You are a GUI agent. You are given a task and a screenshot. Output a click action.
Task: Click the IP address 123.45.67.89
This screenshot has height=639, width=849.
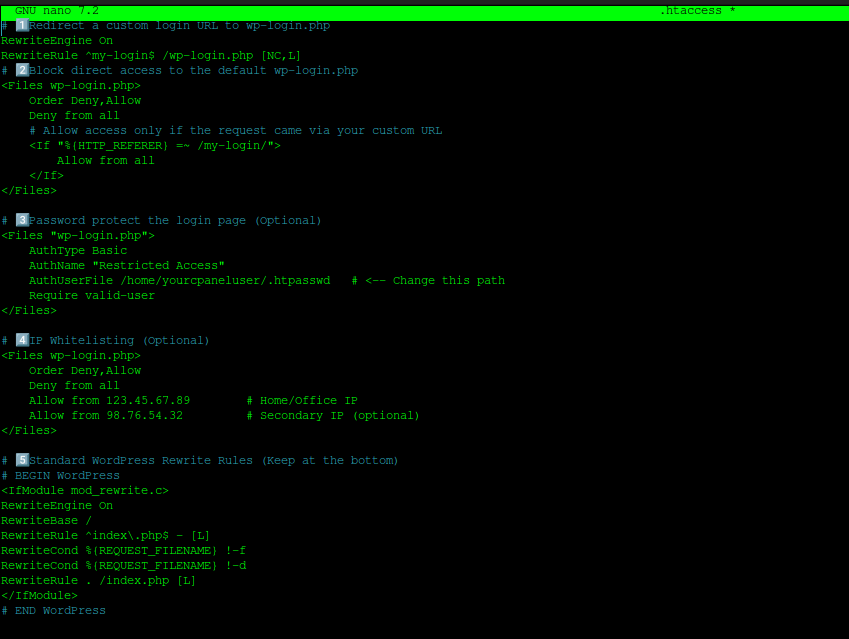147,400
